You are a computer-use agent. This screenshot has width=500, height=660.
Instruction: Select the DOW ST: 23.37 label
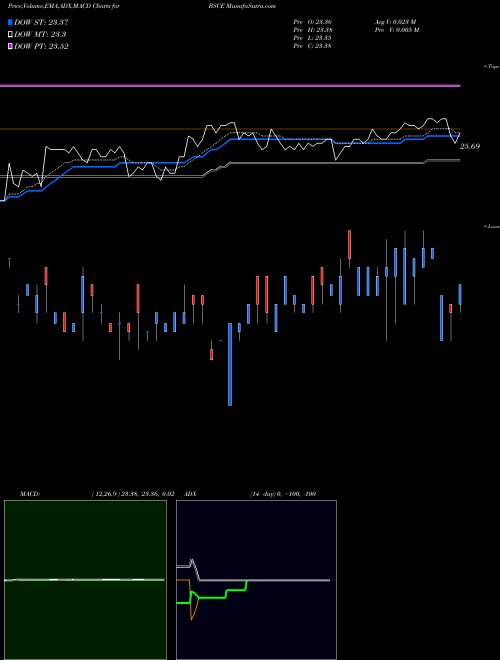(41, 22)
